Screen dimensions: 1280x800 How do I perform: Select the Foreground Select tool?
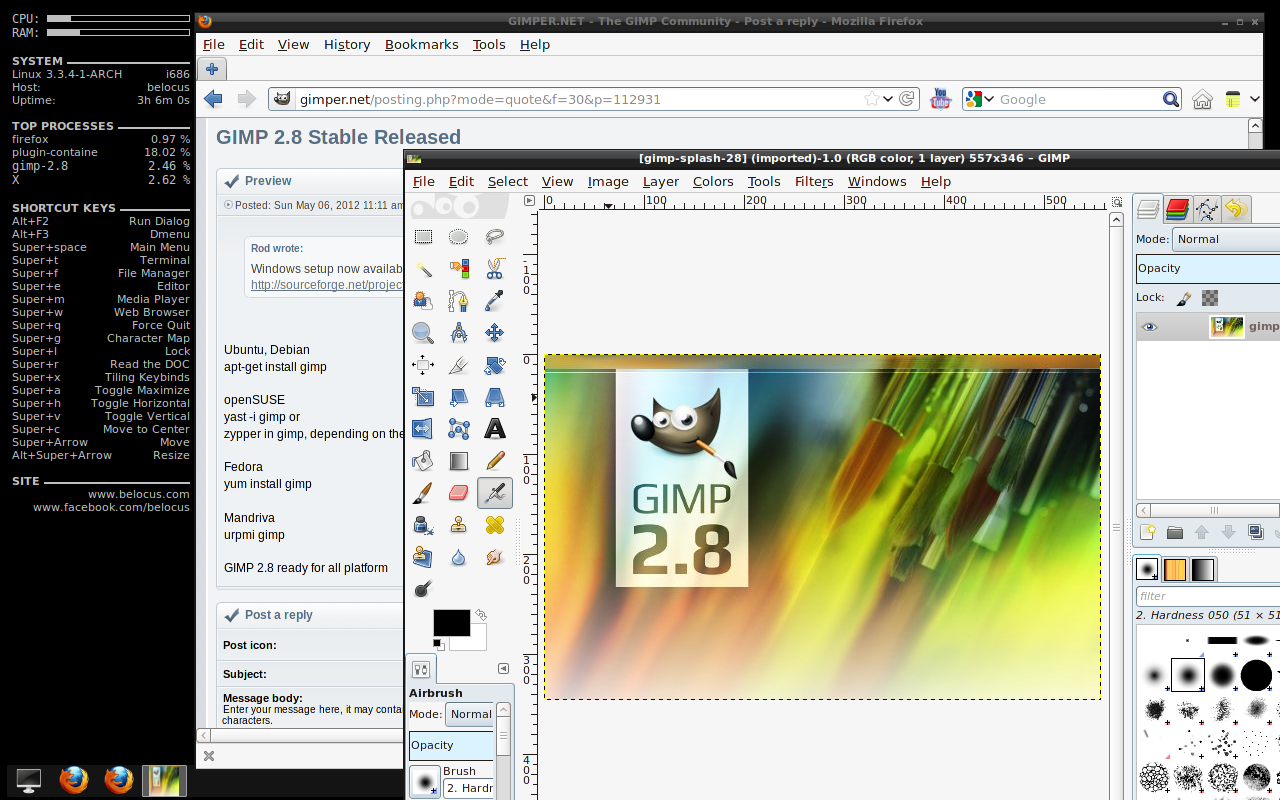click(x=423, y=301)
